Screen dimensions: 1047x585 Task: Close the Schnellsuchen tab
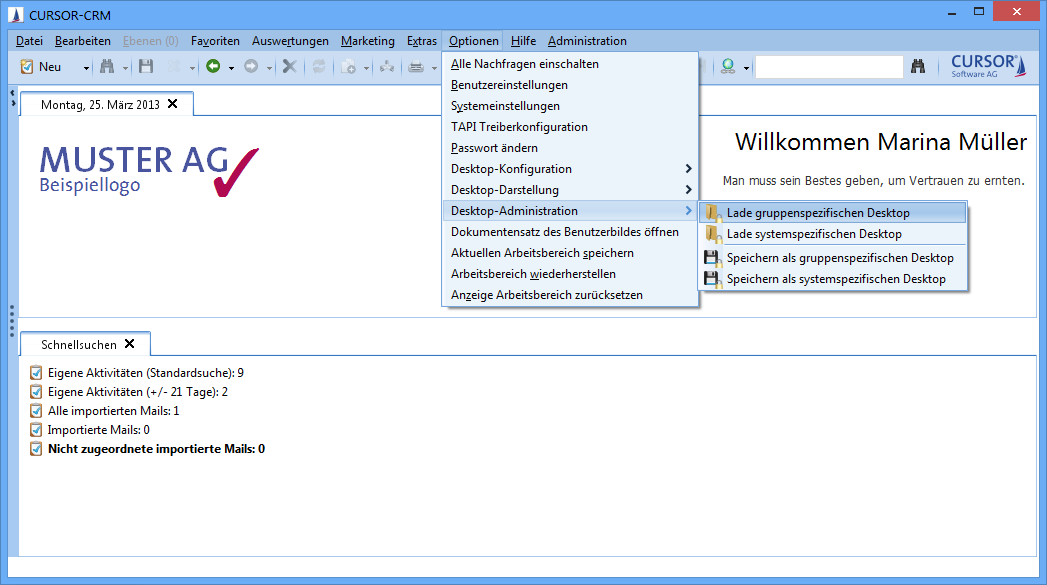[x=129, y=344]
